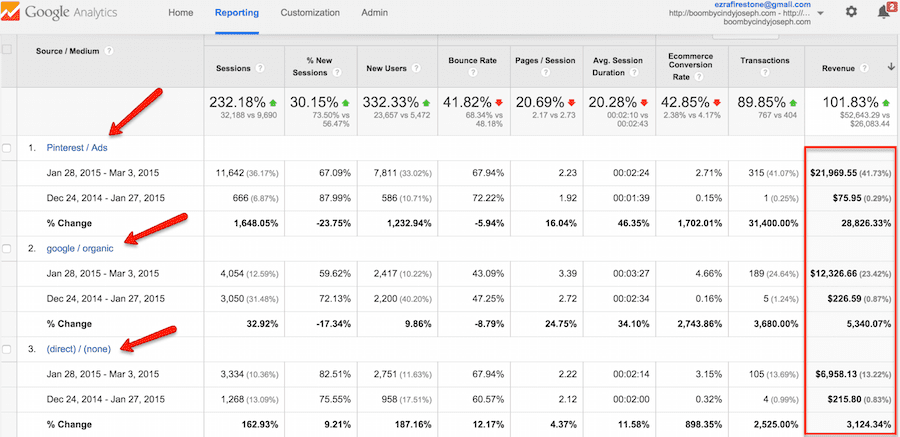Image resolution: width=900 pixels, height=437 pixels.
Task: Sort by the Bounce Rate column header
Action: (x=473, y=60)
